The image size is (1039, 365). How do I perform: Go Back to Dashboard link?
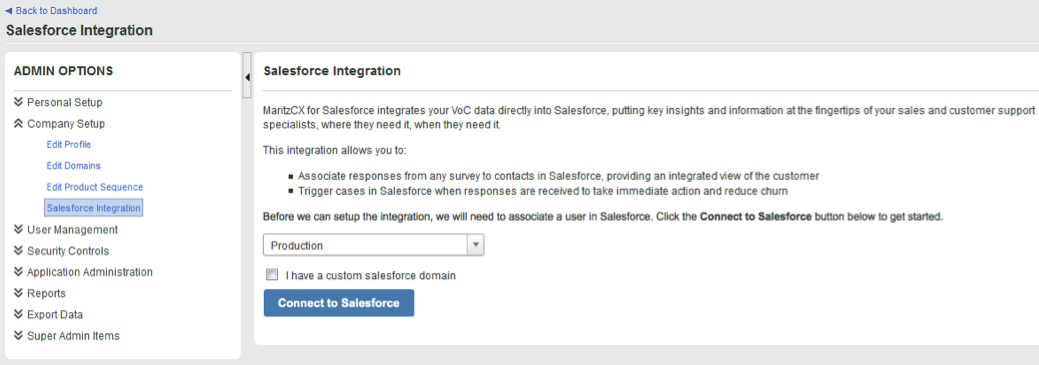pyautogui.click(x=51, y=11)
